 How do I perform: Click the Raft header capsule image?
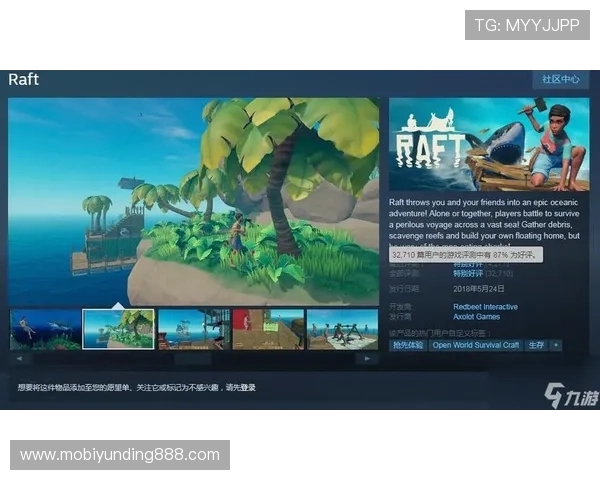[x=488, y=144]
